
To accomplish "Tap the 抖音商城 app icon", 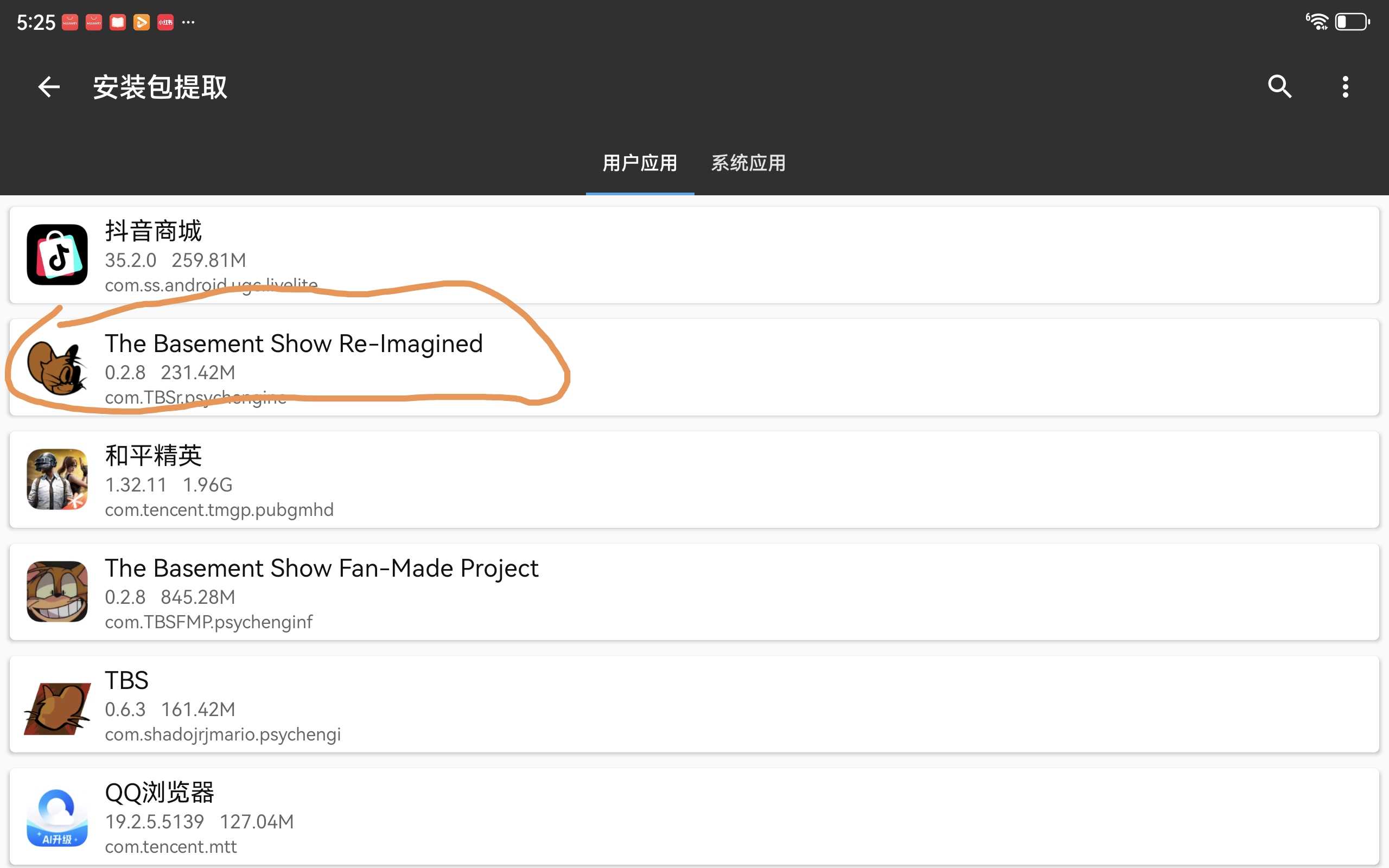I will [x=57, y=254].
